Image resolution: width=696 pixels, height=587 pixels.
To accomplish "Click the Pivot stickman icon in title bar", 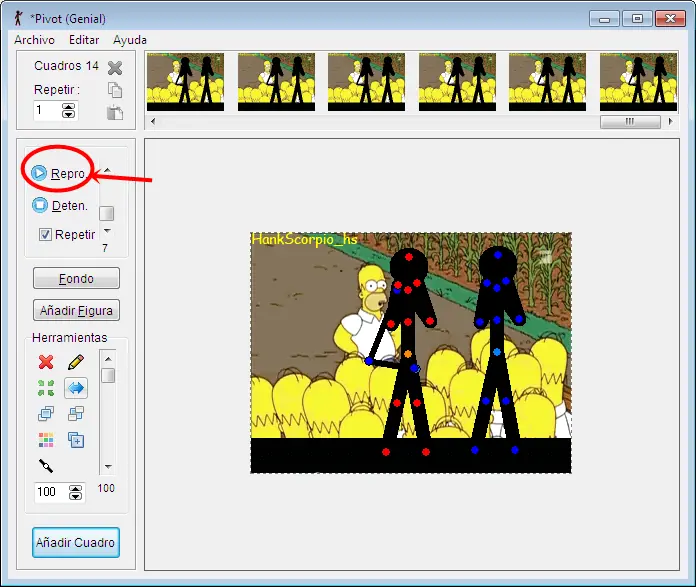I will 18,18.
